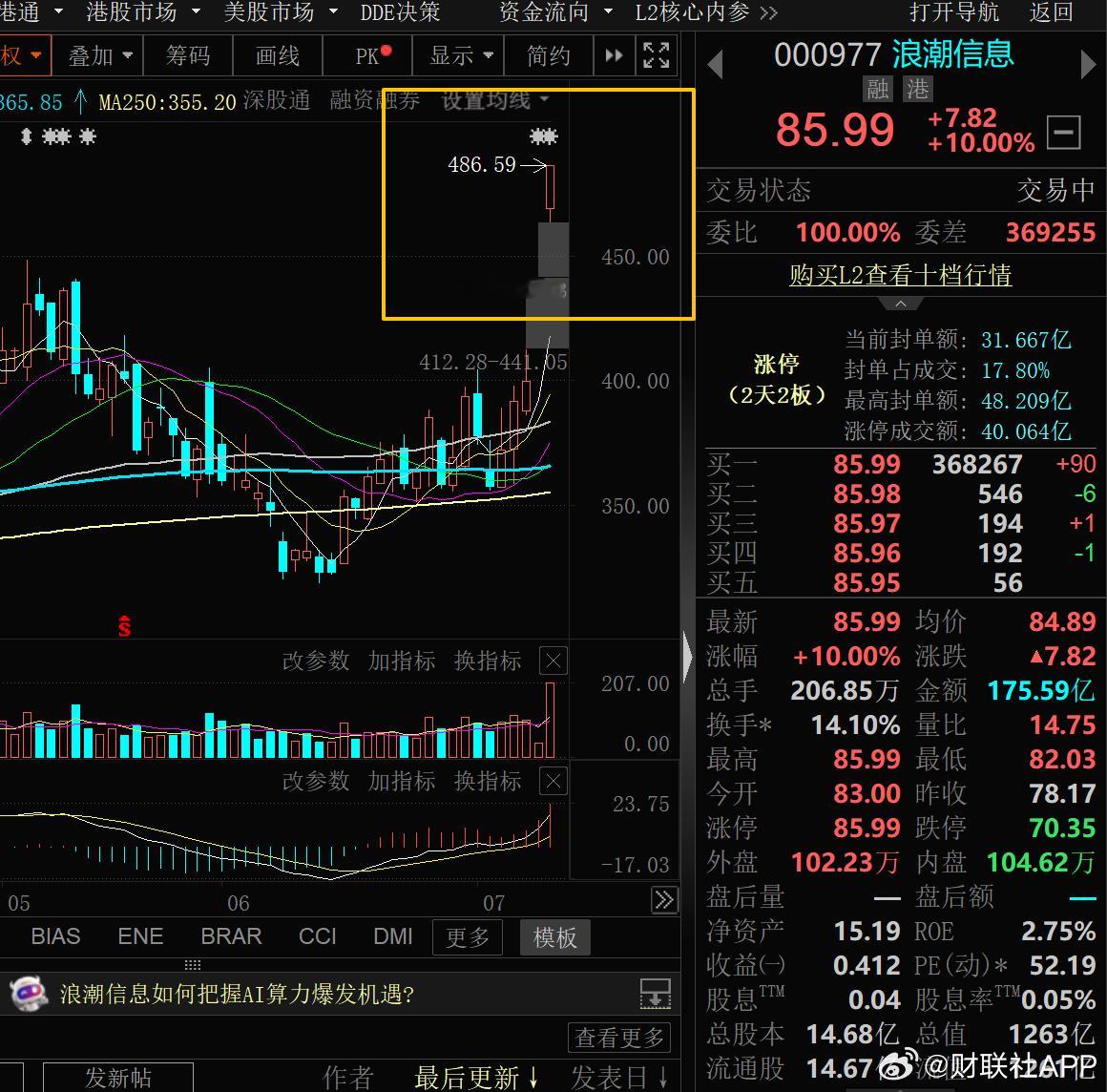Close the MACD indicator panel

tap(553, 781)
